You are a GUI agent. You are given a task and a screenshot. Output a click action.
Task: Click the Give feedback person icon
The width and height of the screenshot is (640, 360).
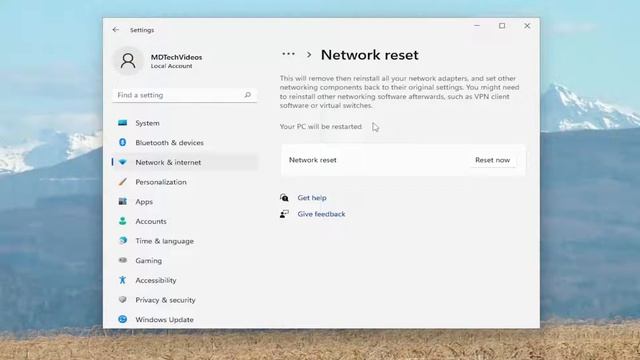point(284,214)
